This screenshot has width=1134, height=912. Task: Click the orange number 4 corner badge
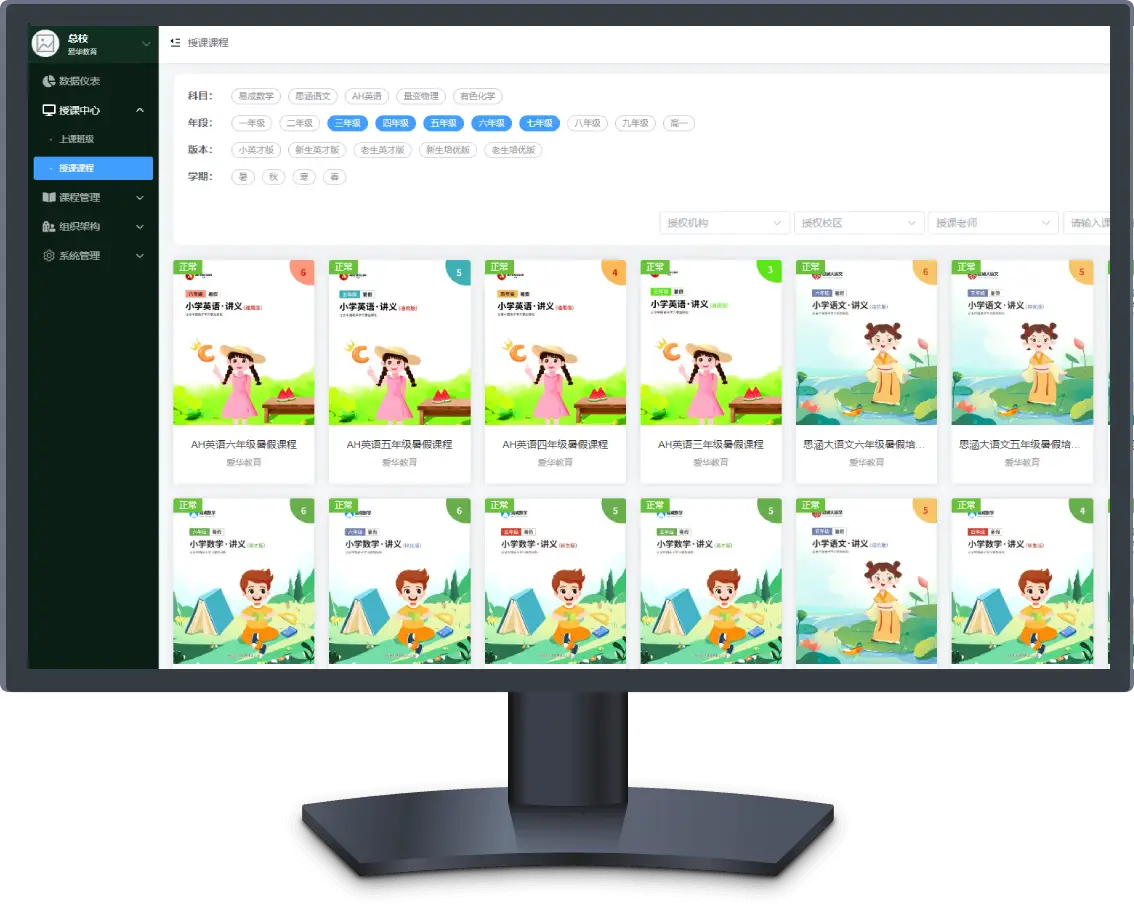pos(615,272)
